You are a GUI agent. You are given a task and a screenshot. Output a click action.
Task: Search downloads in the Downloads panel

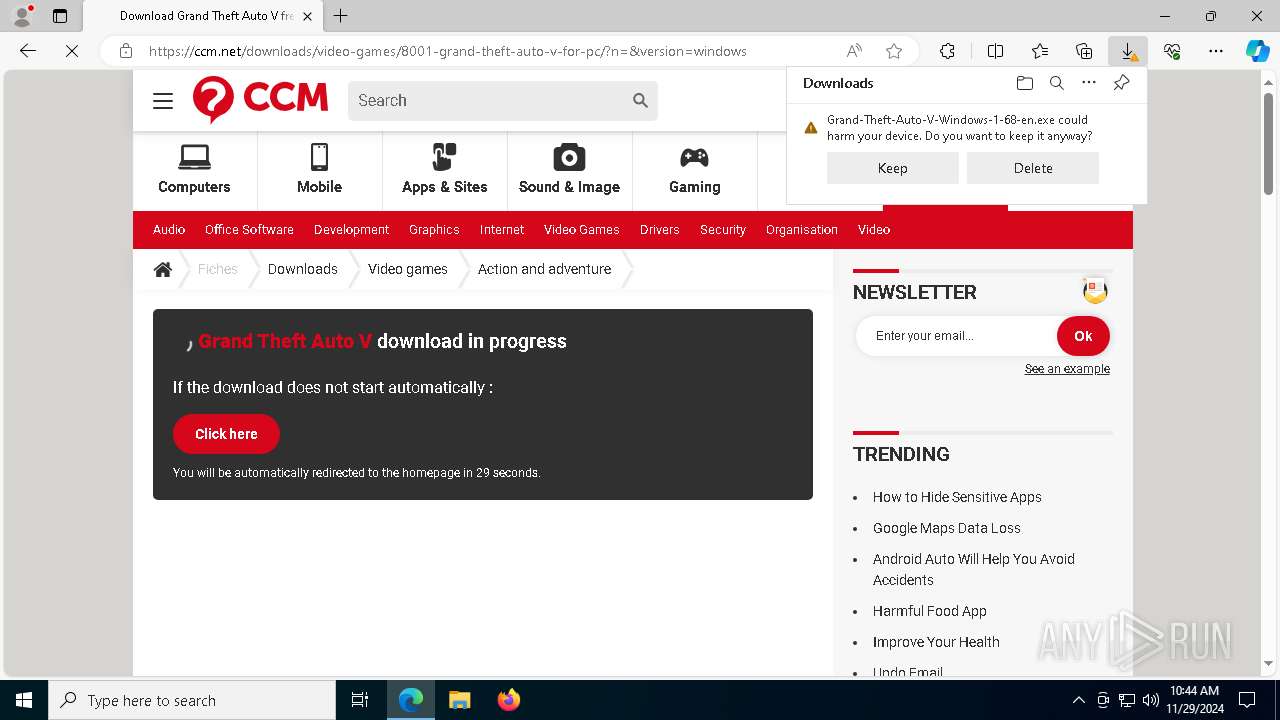1056,83
